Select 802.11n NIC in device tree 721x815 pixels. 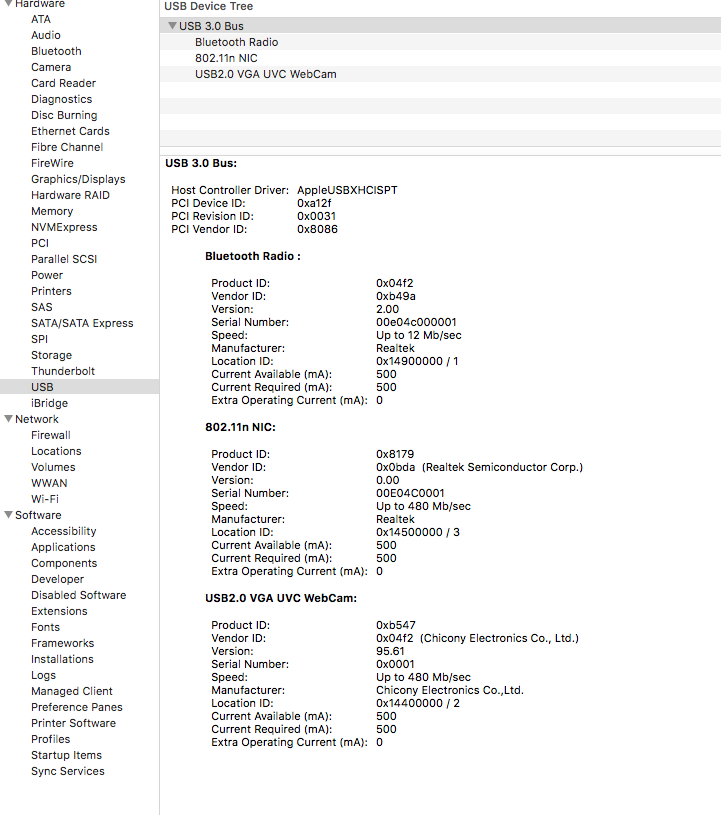click(x=440, y=58)
